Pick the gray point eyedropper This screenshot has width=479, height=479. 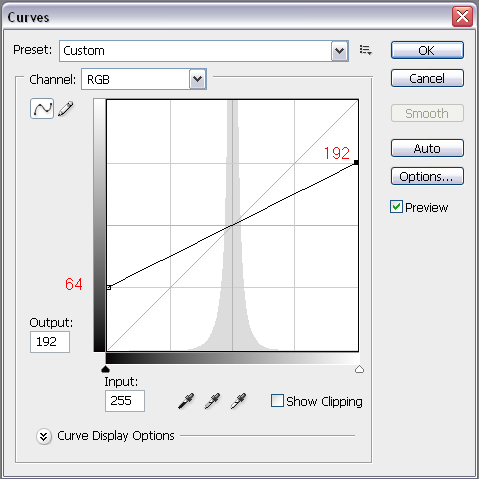click(x=212, y=401)
